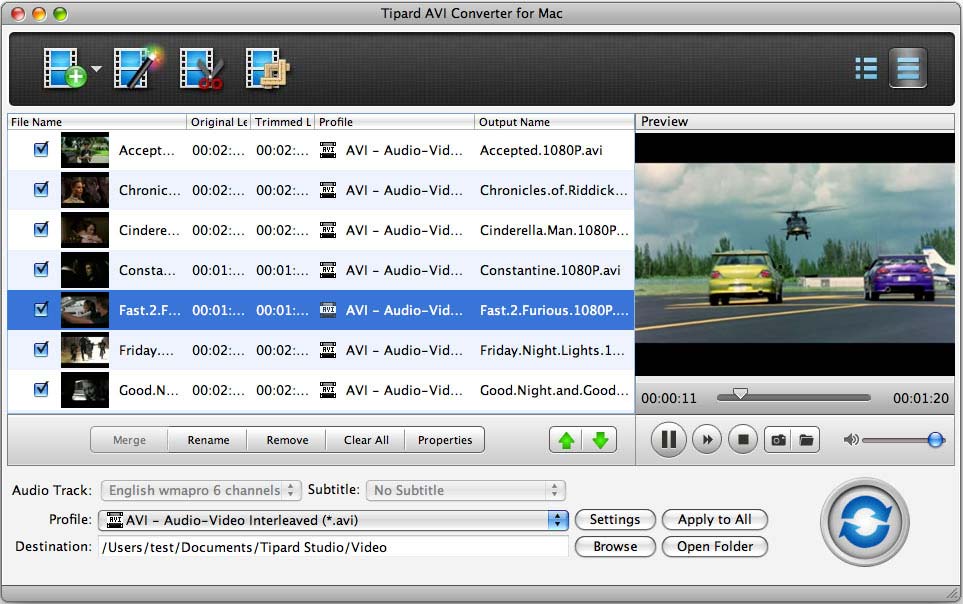Uncheck the Cinderella file checkbox
The image size is (963, 604).
[x=41, y=229]
